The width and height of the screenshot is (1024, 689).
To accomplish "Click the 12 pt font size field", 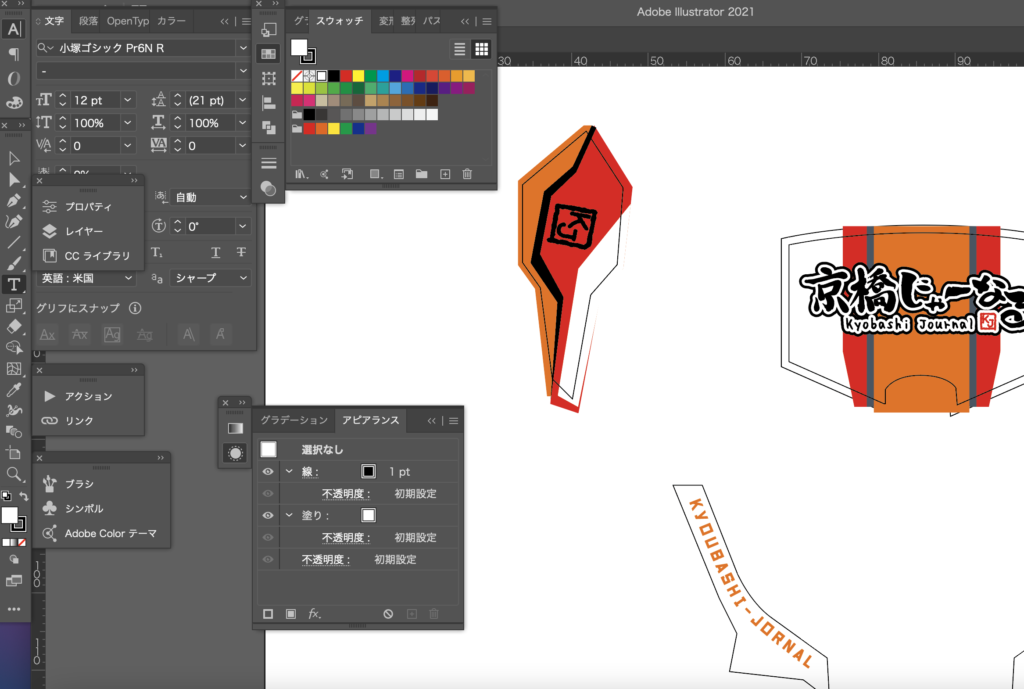I will click(x=94, y=100).
